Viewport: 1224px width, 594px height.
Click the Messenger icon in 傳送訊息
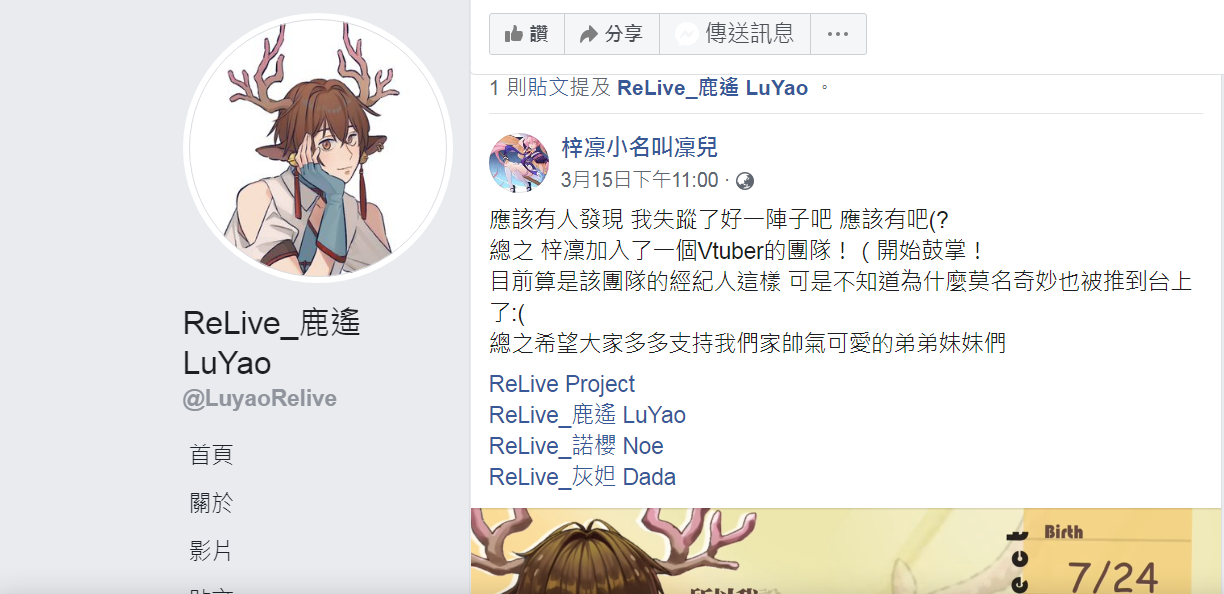pos(686,34)
